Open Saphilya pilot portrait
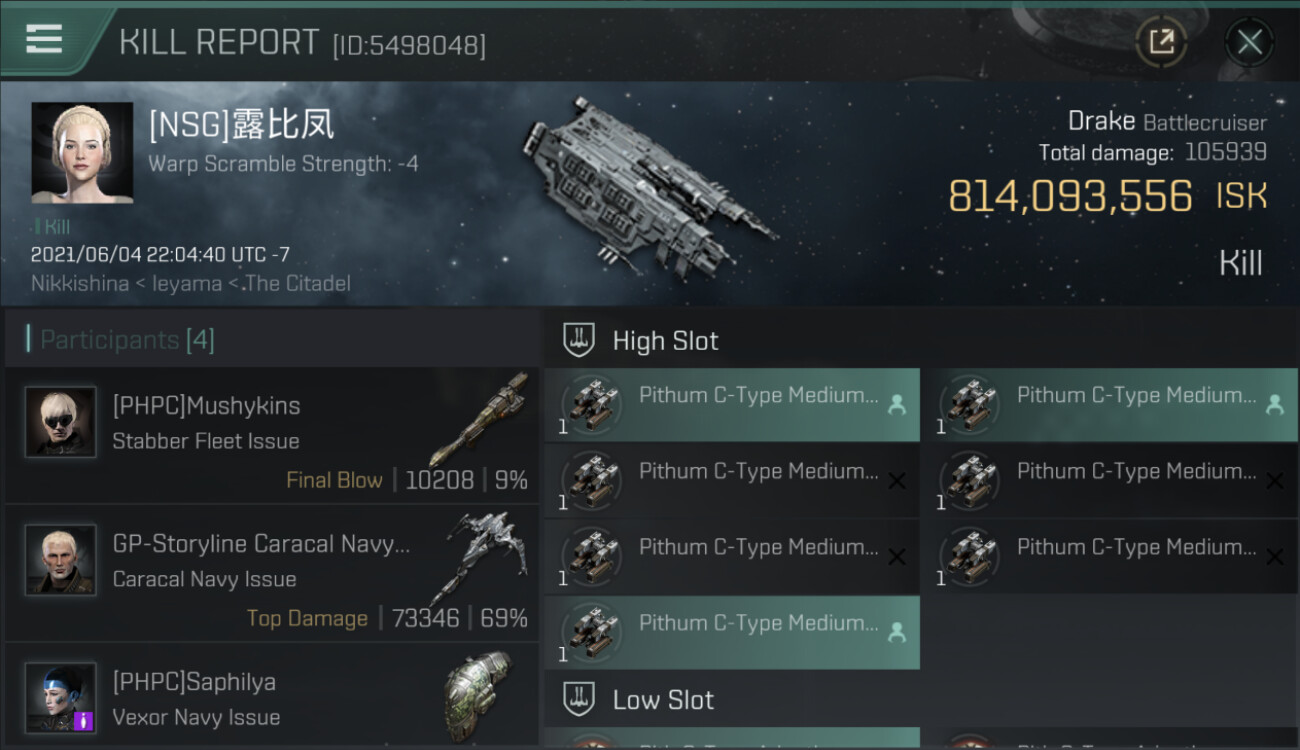 point(61,697)
